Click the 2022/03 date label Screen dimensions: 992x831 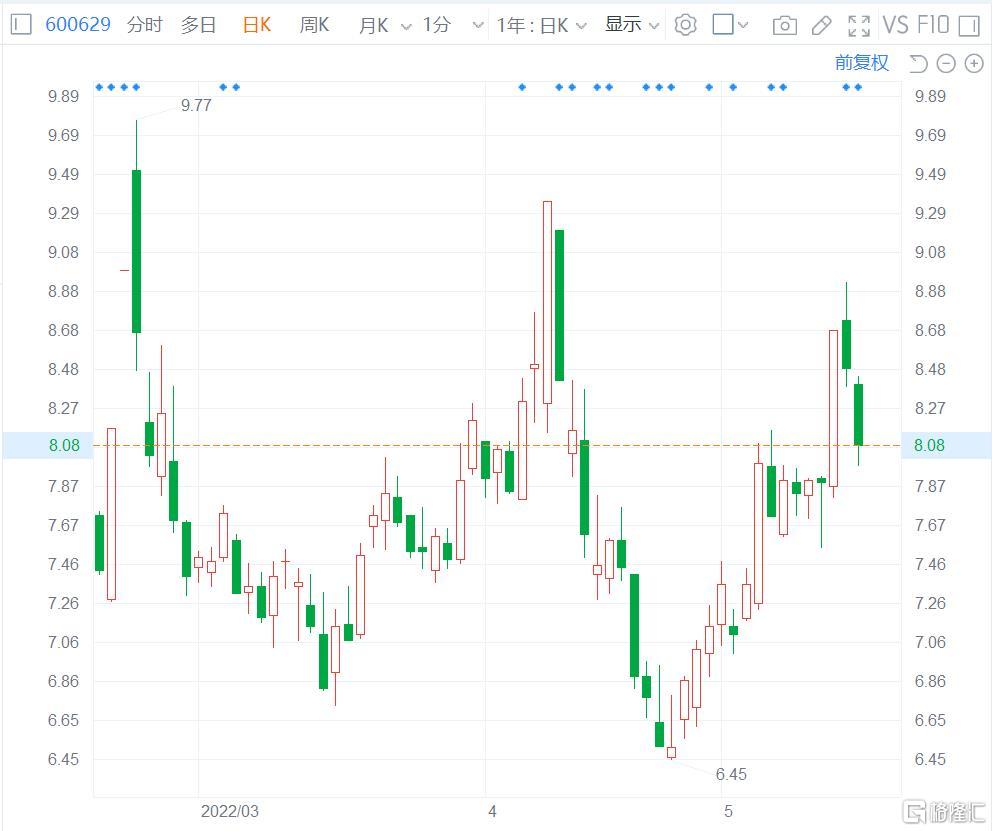point(230,811)
